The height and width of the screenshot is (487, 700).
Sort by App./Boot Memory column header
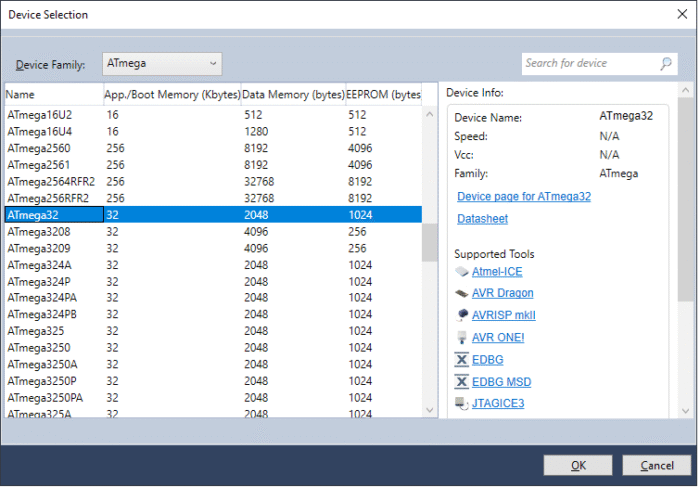pos(172,95)
